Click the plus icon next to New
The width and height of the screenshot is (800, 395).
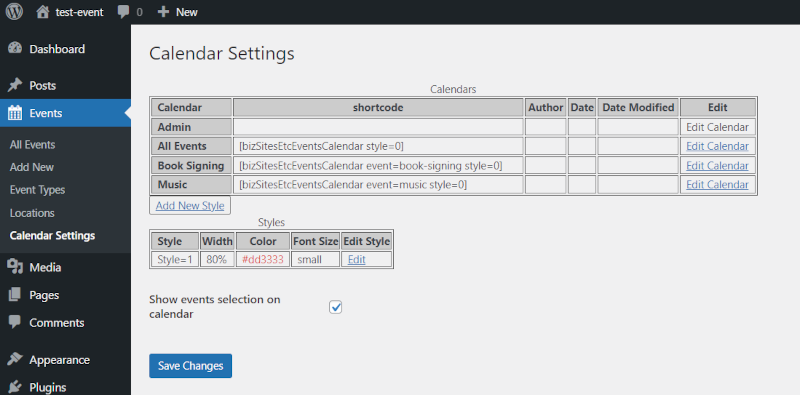point(163,12)
